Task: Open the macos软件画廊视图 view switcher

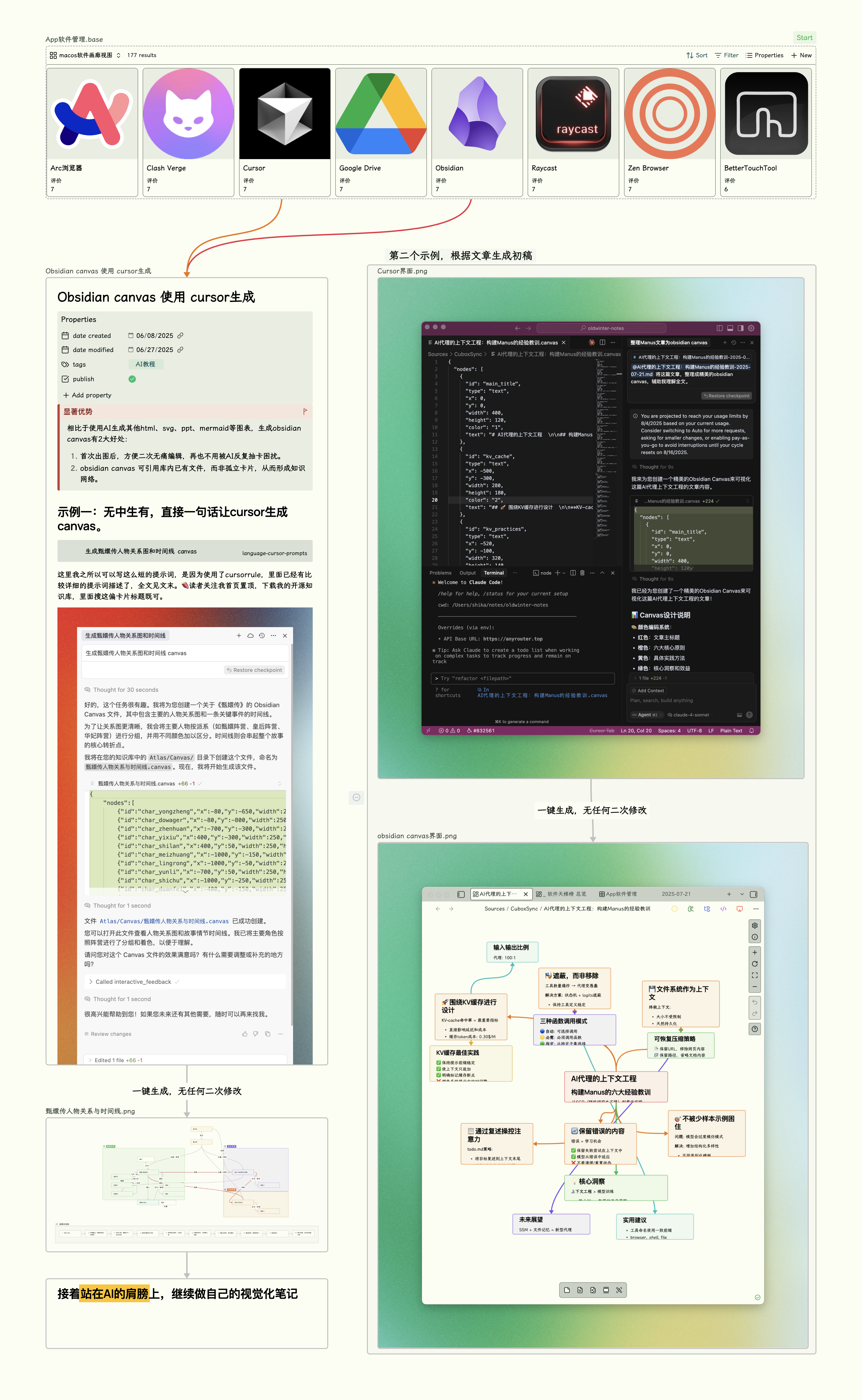Action: (x=85, y=55)
